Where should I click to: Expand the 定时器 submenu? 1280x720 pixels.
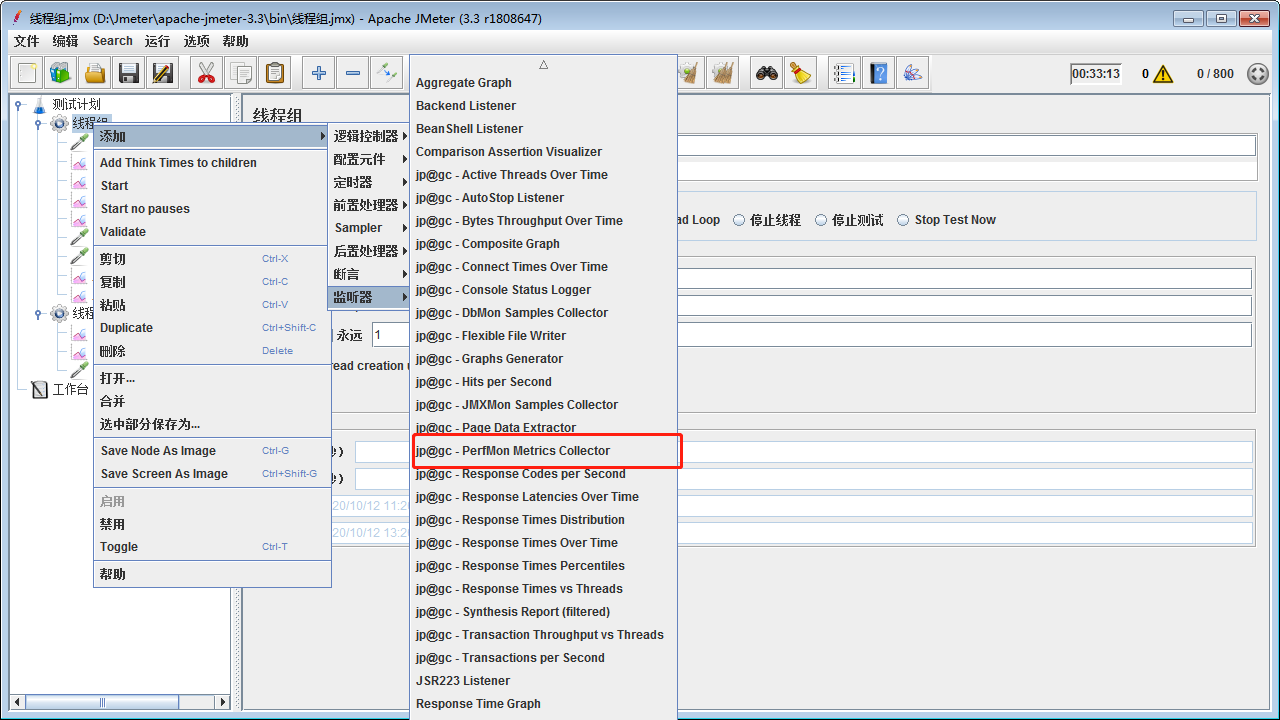(x=370, y=182)
